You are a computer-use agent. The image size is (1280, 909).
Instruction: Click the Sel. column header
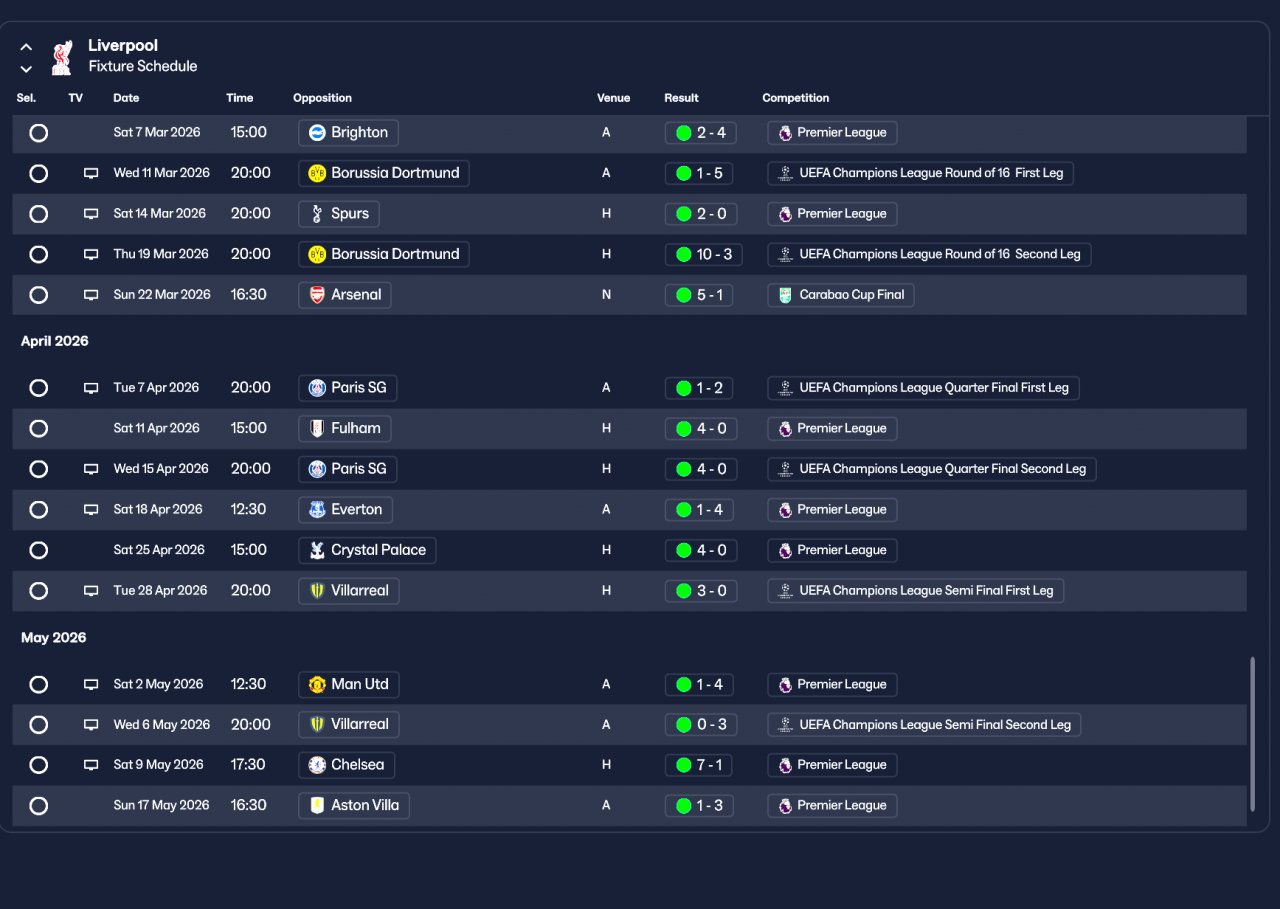[26, 98]
